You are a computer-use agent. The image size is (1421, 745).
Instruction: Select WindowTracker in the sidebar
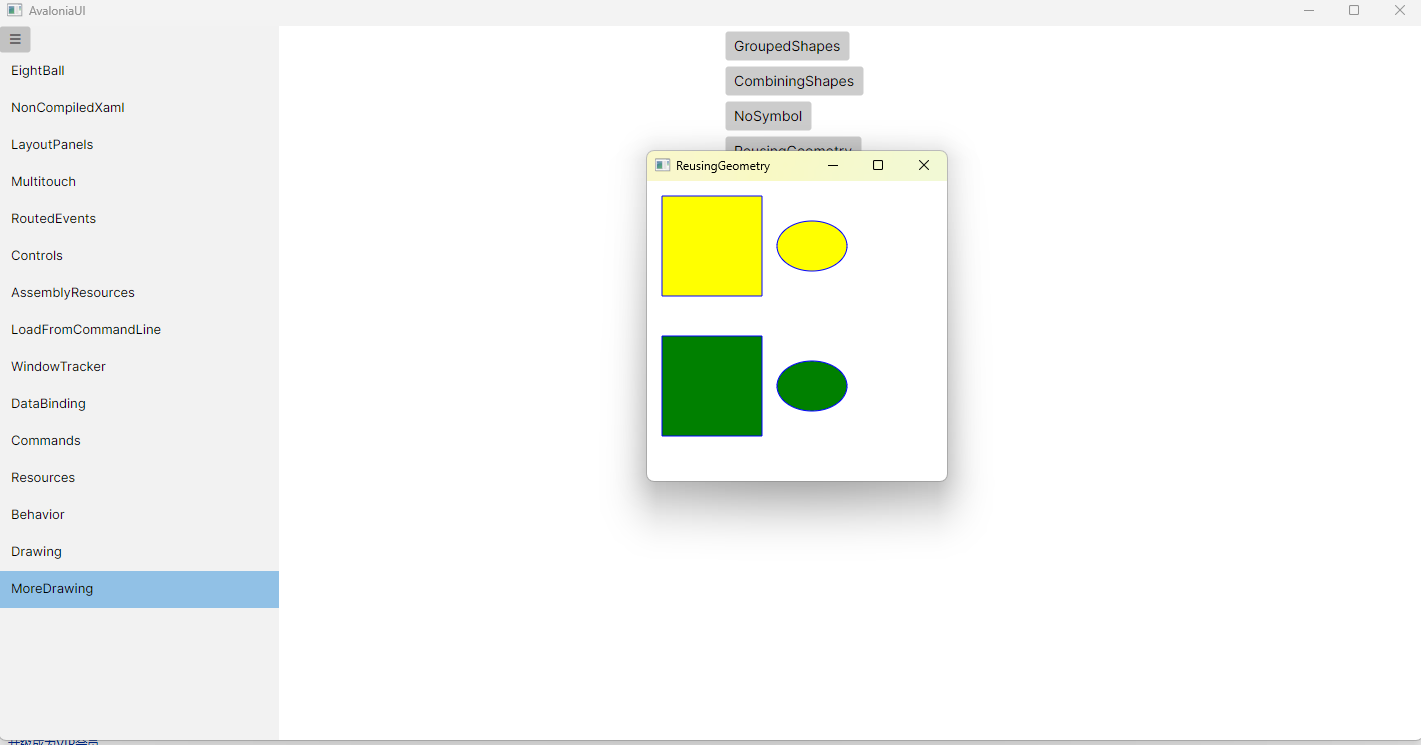click(139, 367)
